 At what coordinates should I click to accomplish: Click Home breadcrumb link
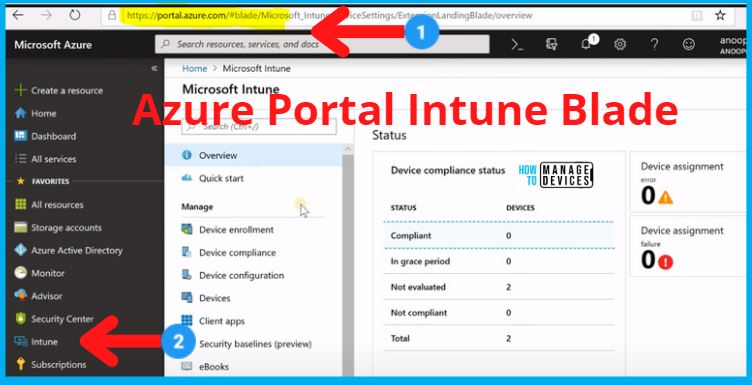(x=194, y=69)
